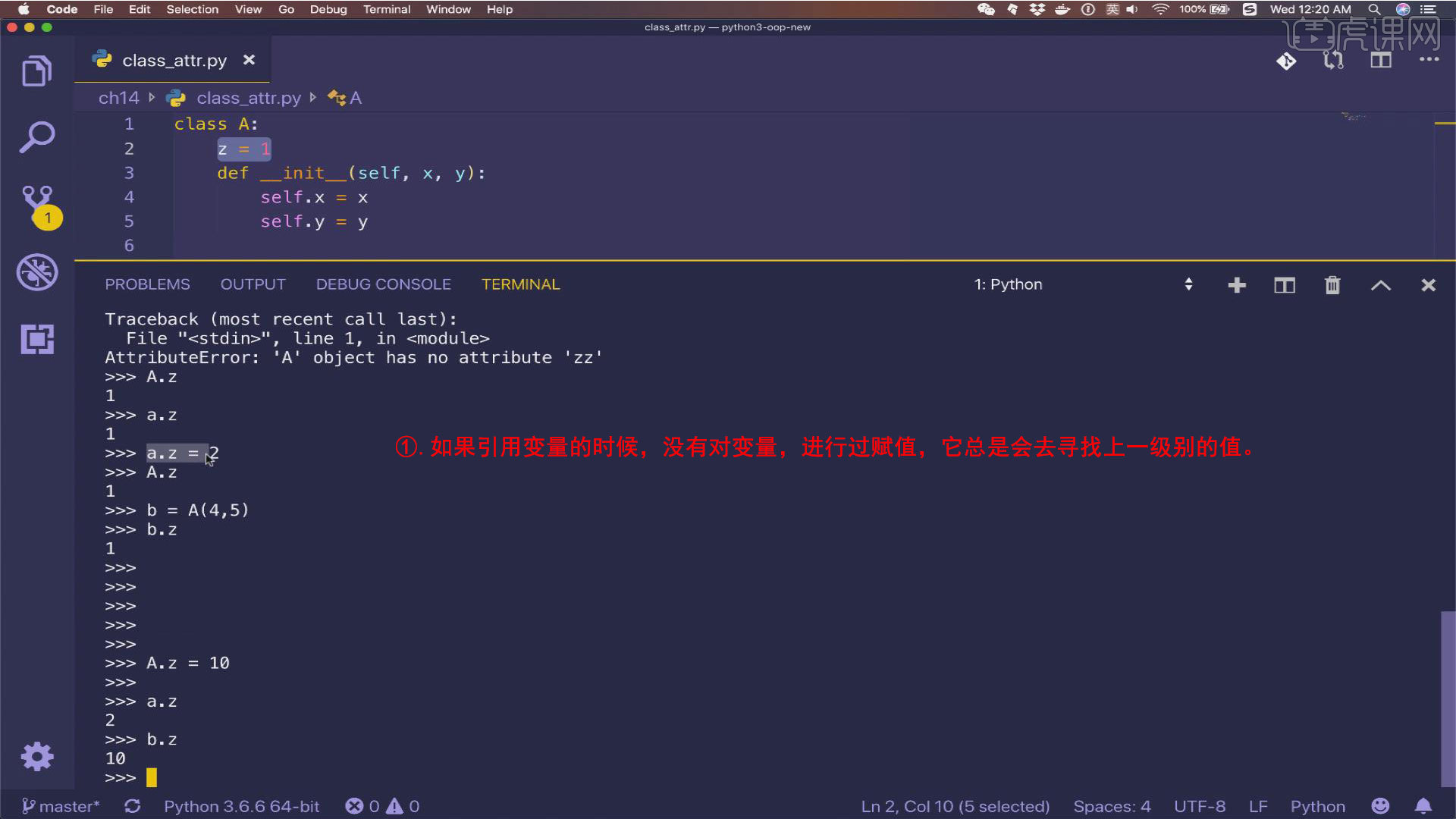Open the Extensions view icon
This screenshot has width=1456, height=819.
pyautogui.click(x=36, y=339)
